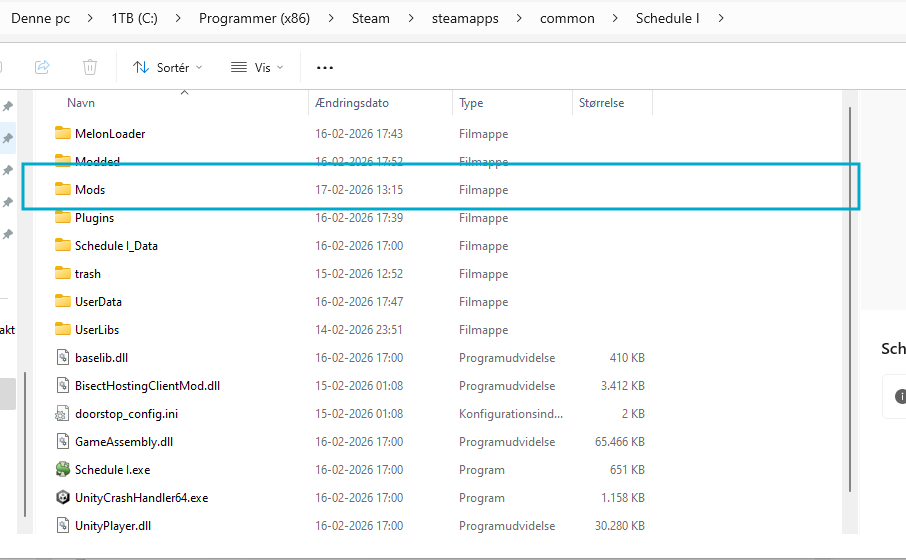
Task: Click the share toolbar icon
Action: click(x=42, y=67)
